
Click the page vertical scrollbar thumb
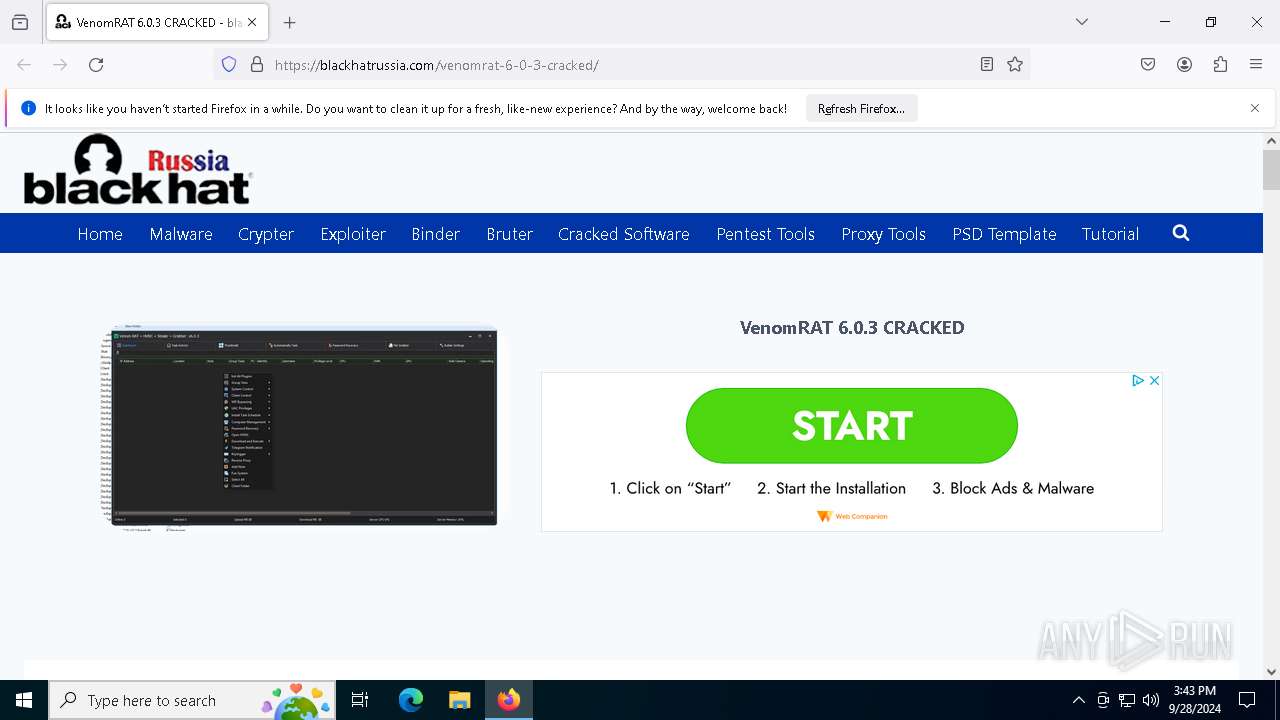tap(1271, 170)
